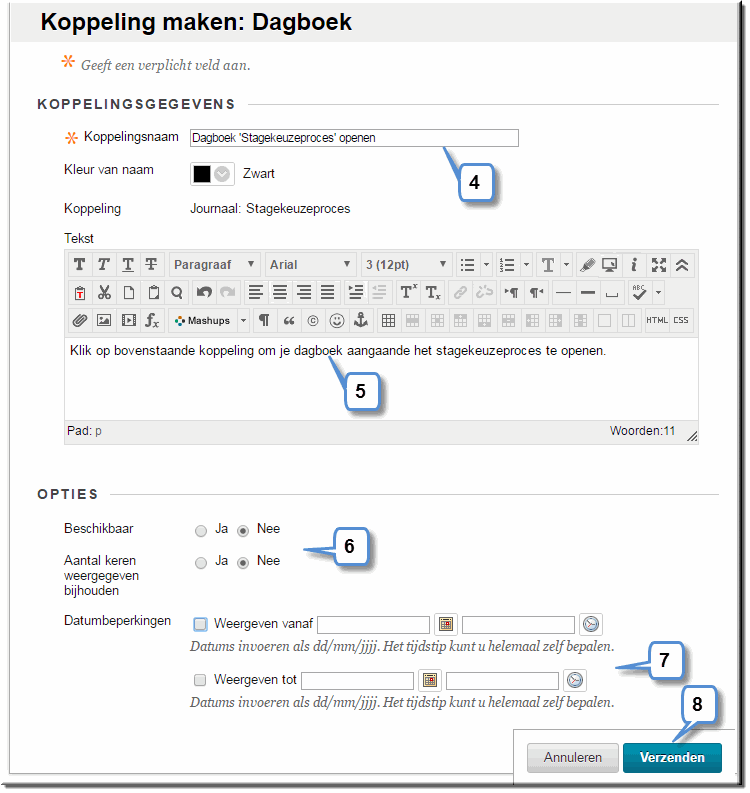Show nonprinting characters pilcrow icon
The image size is (750, 793).
coord(264,321)
